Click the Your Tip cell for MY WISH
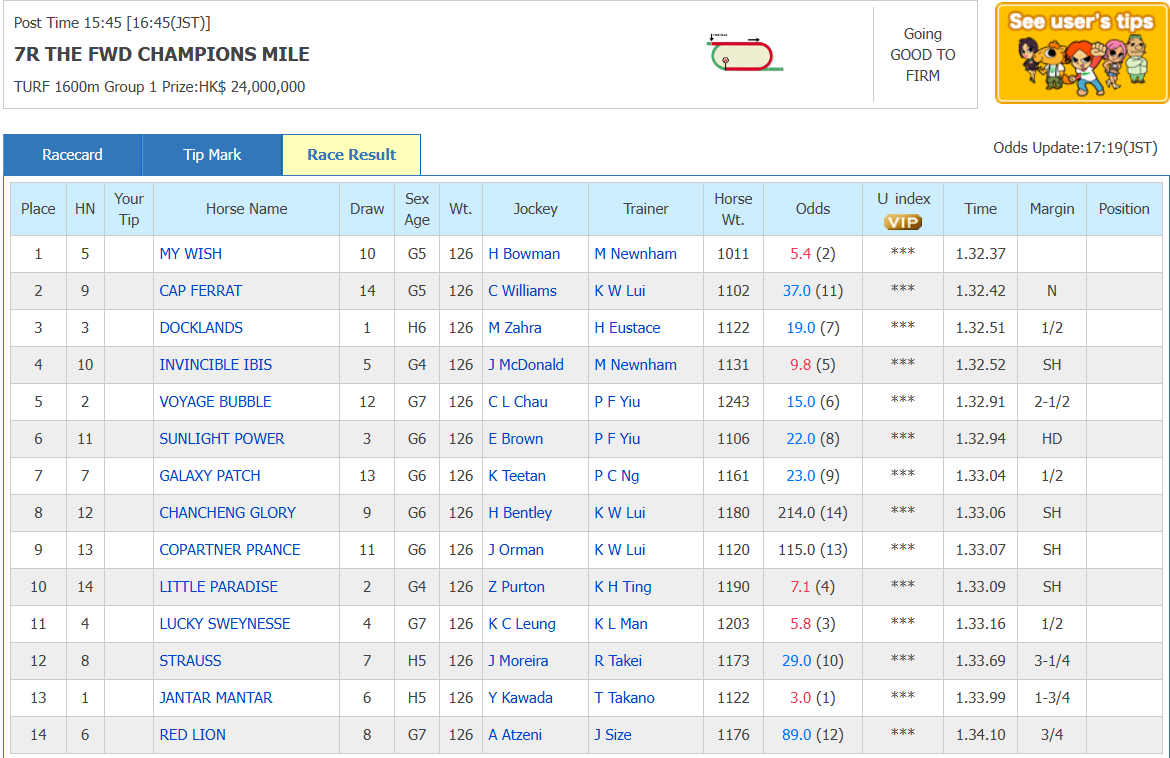 (129, 254)
